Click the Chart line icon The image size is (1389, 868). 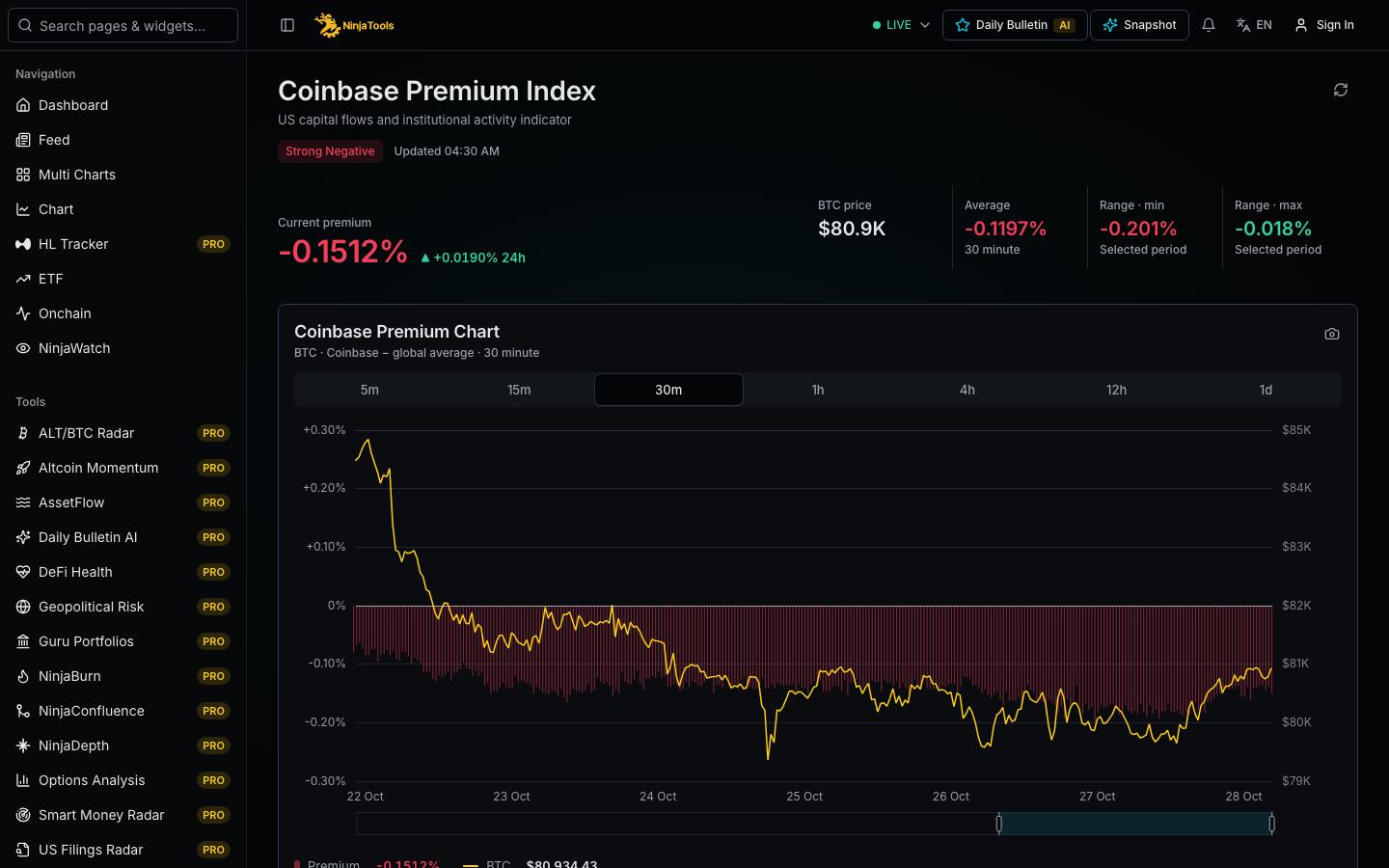tap(23, 209)
